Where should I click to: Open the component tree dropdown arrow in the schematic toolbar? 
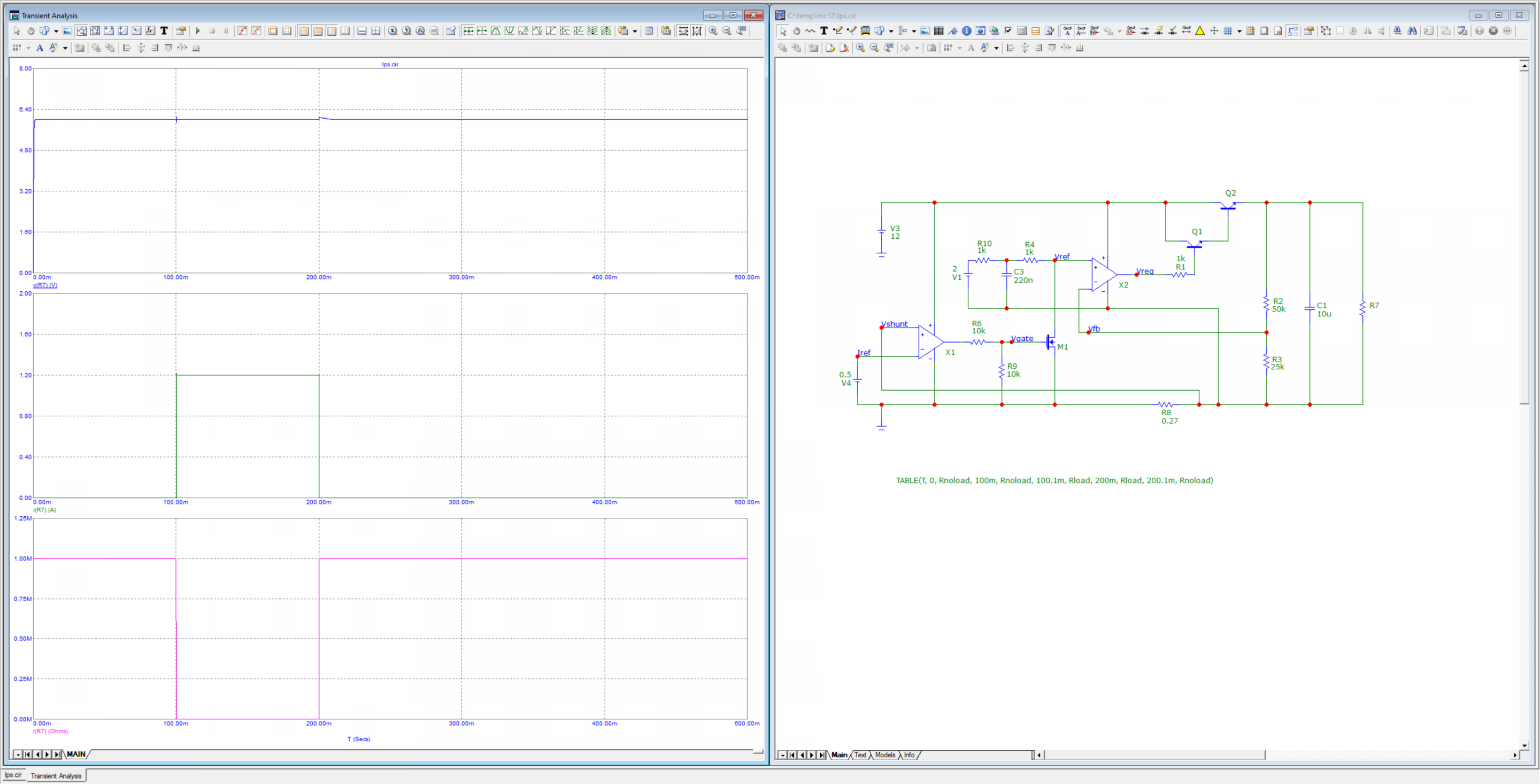[x=914, y=30]
